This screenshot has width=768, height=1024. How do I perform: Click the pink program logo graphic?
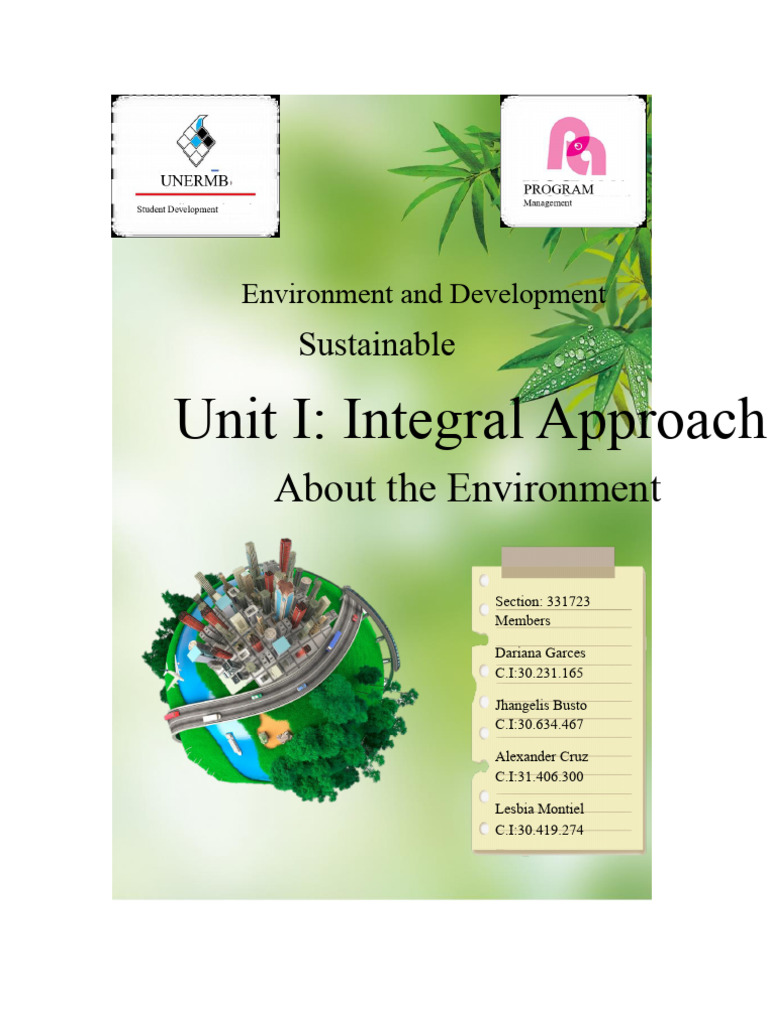click(576, 146)
